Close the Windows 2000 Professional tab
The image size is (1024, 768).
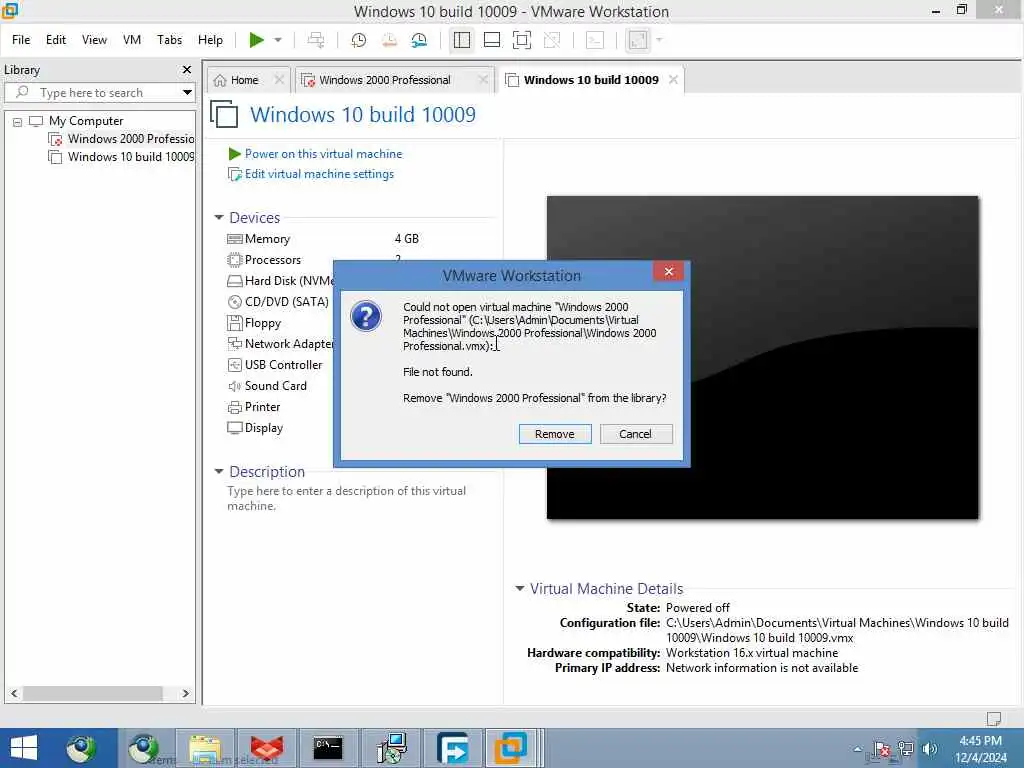point(483,80)
